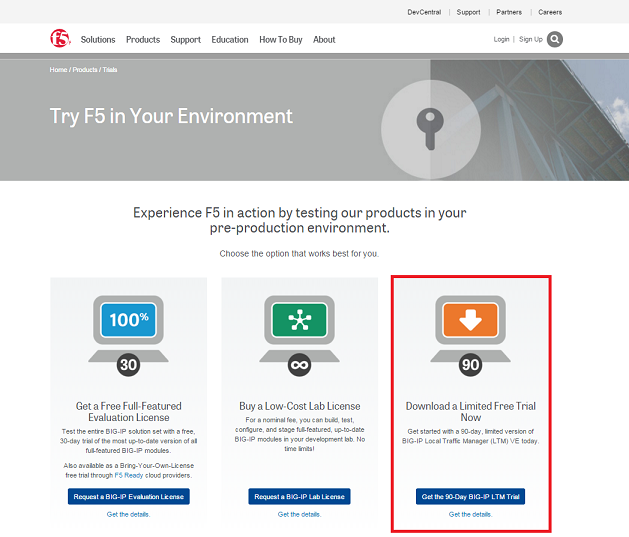Click the Sign Up link
Screen dimensions: 629x537
(531, 39)
